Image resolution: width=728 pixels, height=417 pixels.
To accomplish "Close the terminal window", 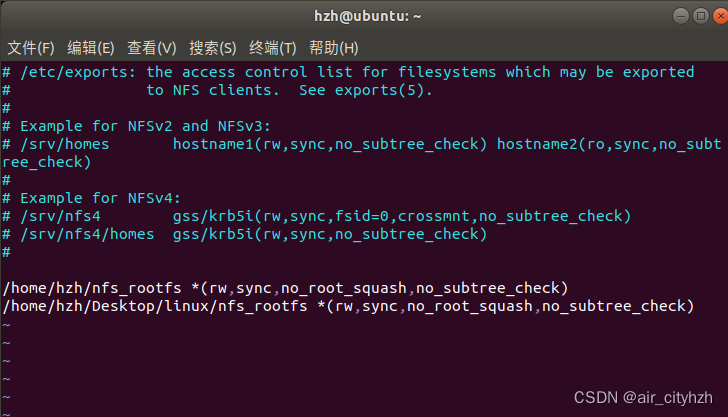I will 721,16.
